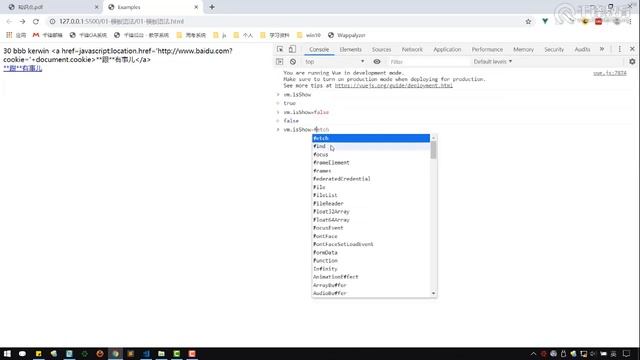
Task: Open the Windows Start menu
Action: pyautogui.click(x=7, y=353)
